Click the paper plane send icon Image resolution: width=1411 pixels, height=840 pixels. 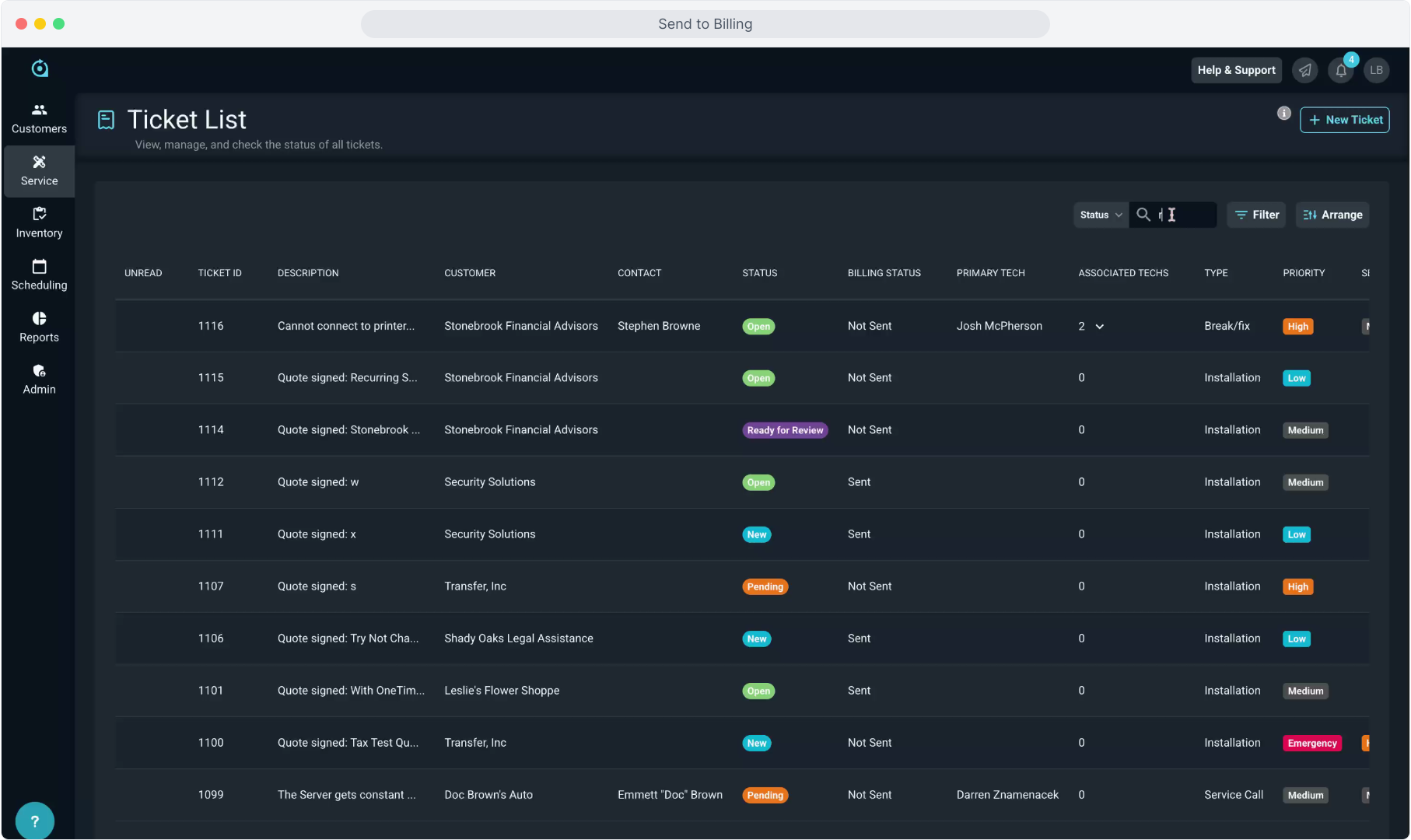tap(1305, 71)
